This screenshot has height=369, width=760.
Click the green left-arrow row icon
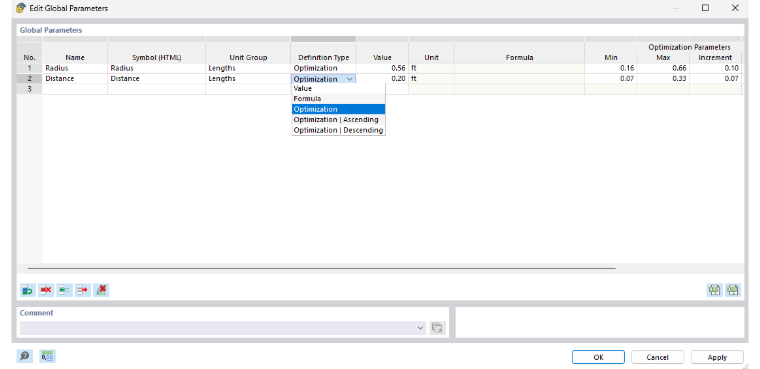(x=64, y=290)
